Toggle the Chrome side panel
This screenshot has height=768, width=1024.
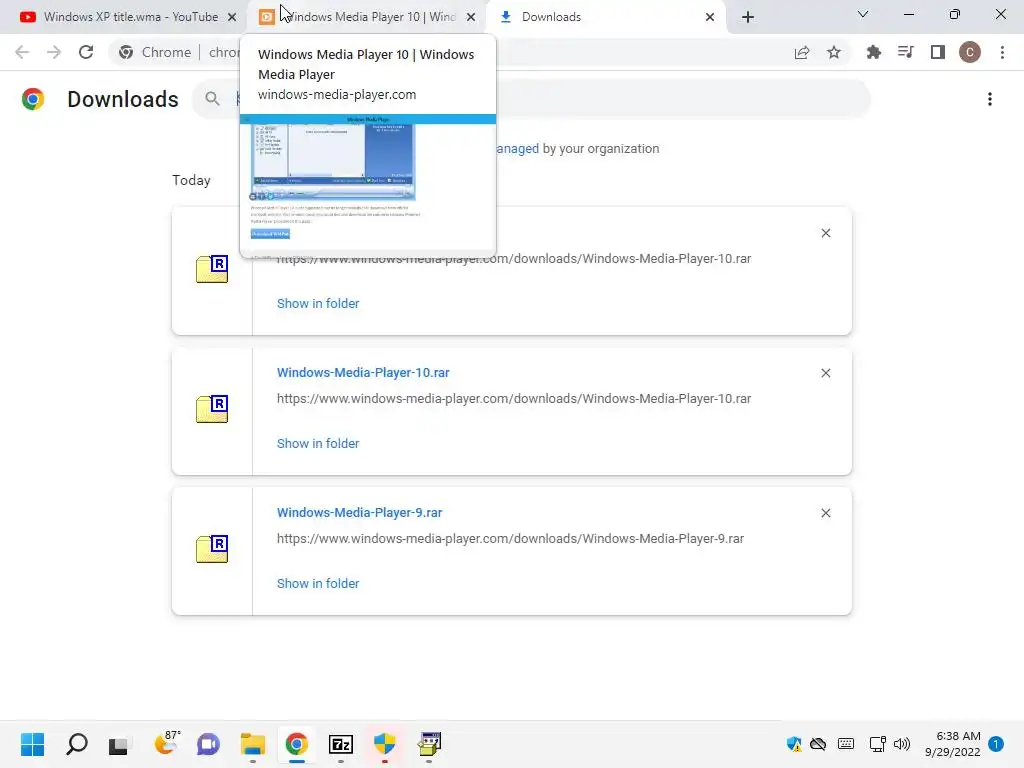[938, 52]
